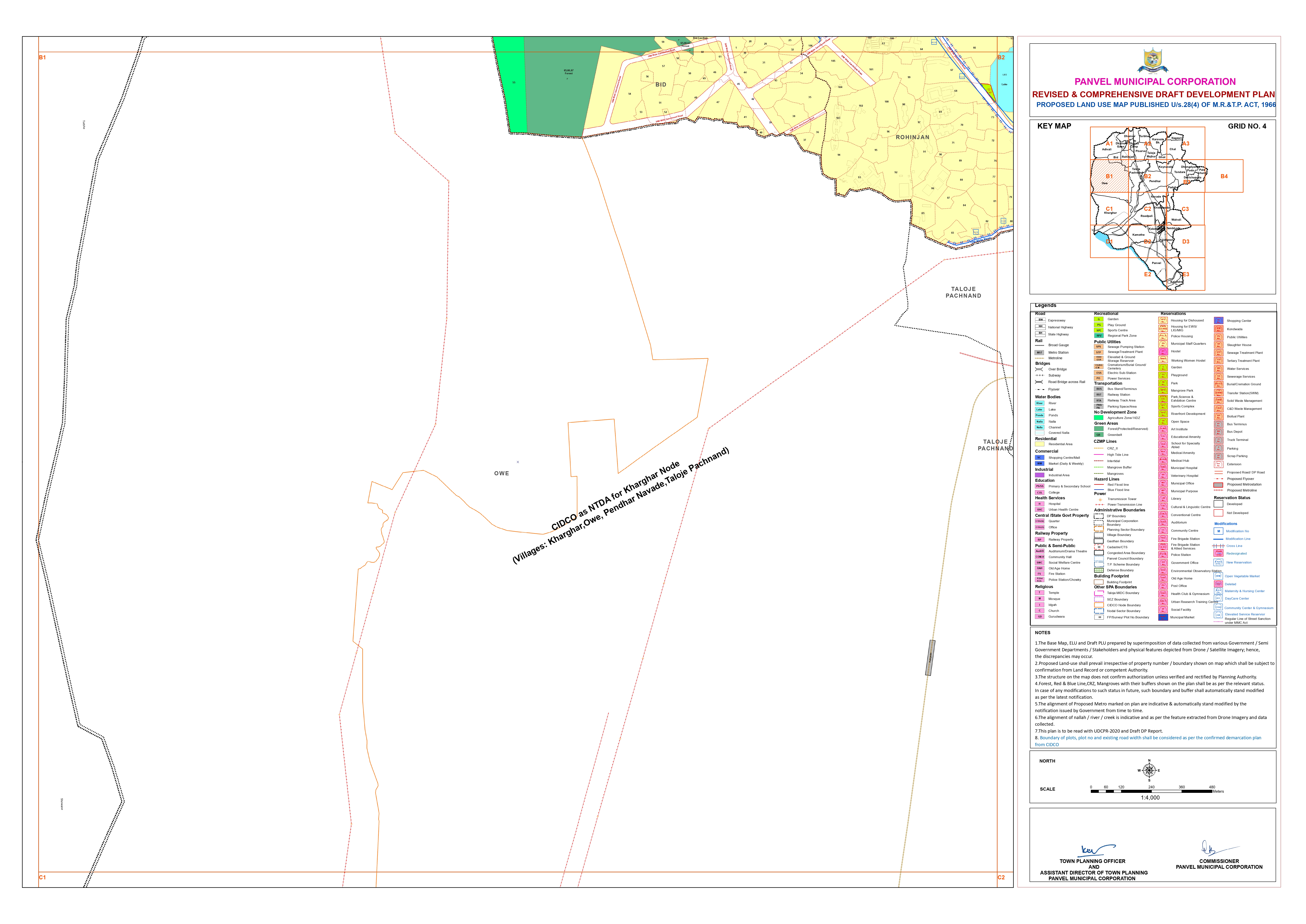Click the B2 grid label on the map
Image resolution: width=1306 pixels, height=924 pixels.
click(1001, 57)
